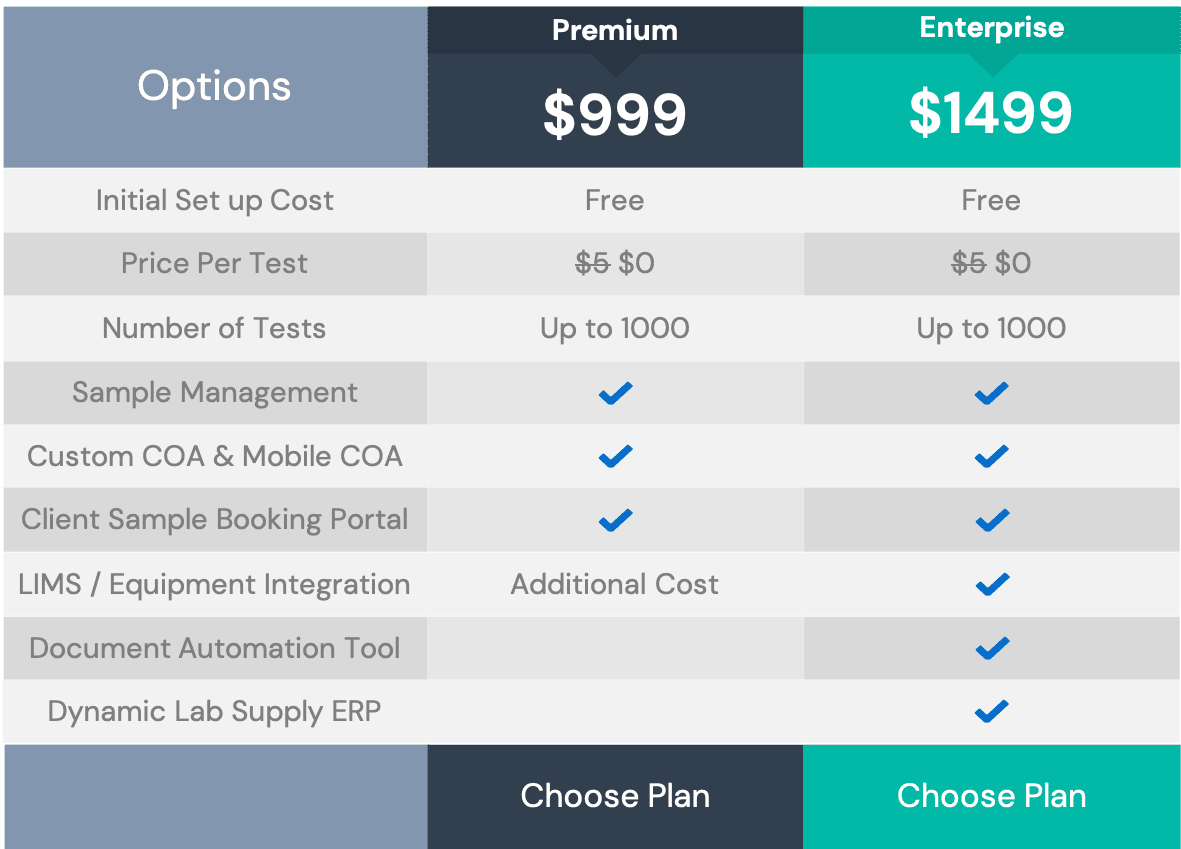
Task: Click Enterprise Dynamic Lab Supply ERP checkmark
Action: pyautogui.click(x=991, y=711)
